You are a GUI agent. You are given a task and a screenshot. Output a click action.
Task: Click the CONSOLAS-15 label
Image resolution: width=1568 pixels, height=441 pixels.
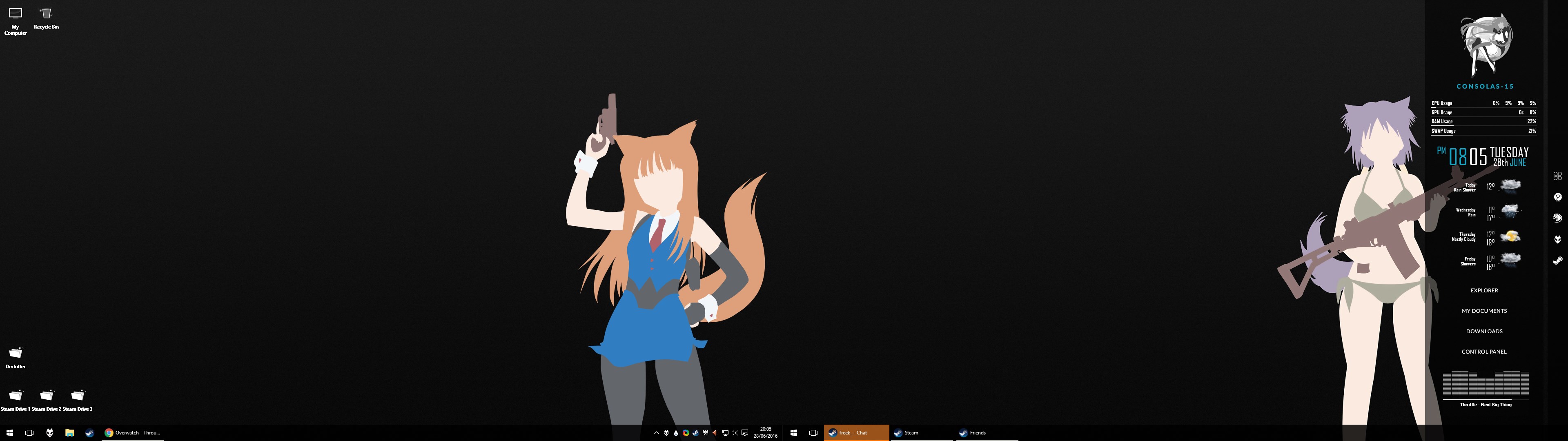point(1485,87)
